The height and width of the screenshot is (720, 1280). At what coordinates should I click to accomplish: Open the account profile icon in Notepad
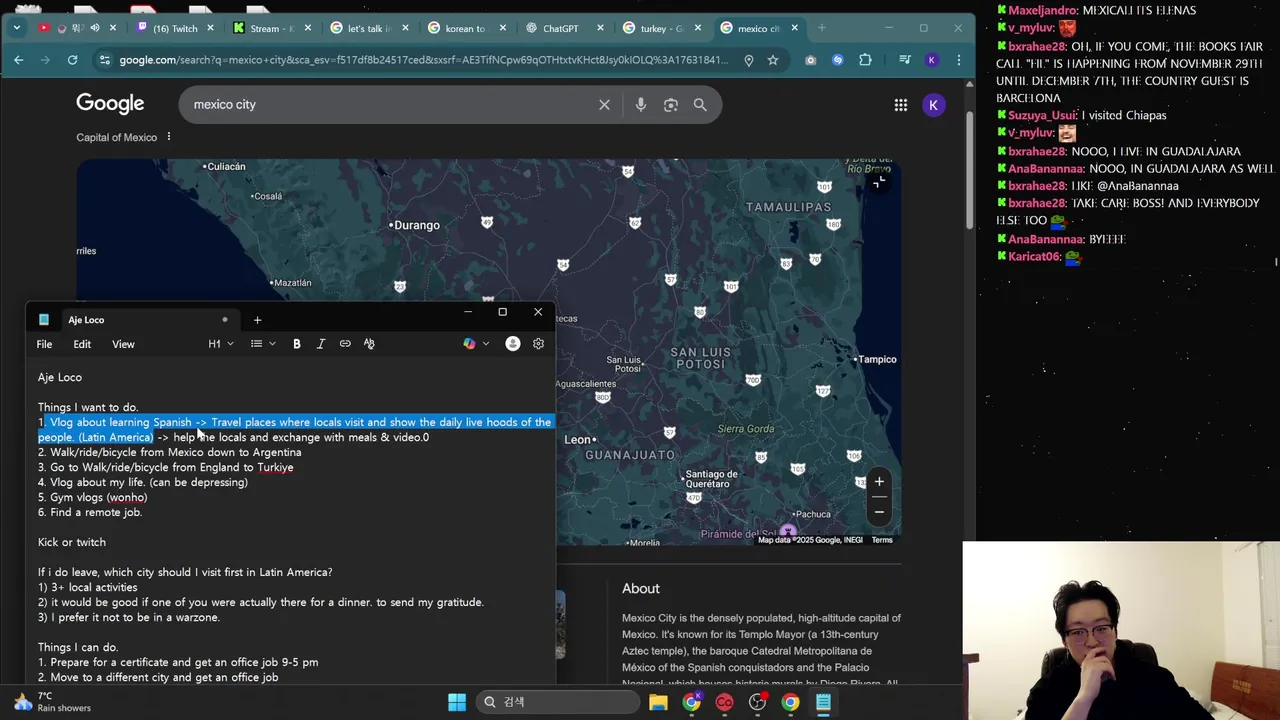[513, 344]
